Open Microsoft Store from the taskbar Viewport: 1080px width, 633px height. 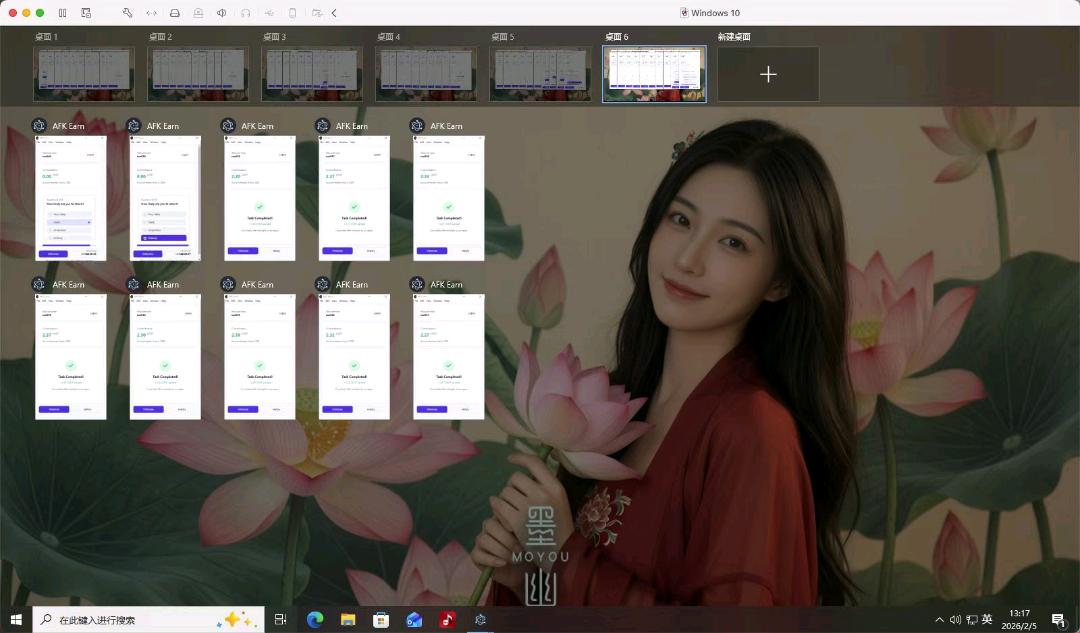(x=381, y=620)
